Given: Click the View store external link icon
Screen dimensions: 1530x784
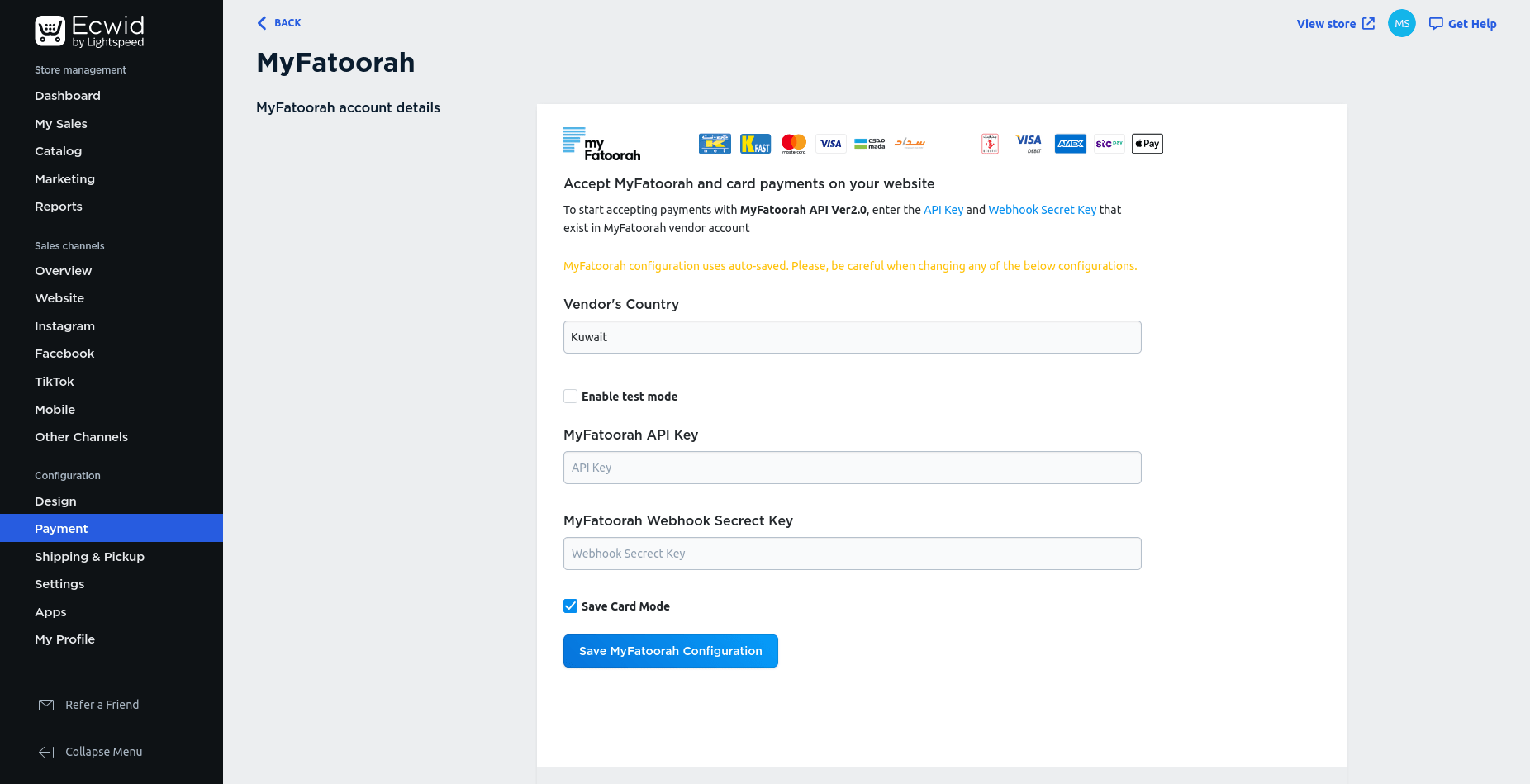Looking at the screenshot, I should click(1369, 23).
